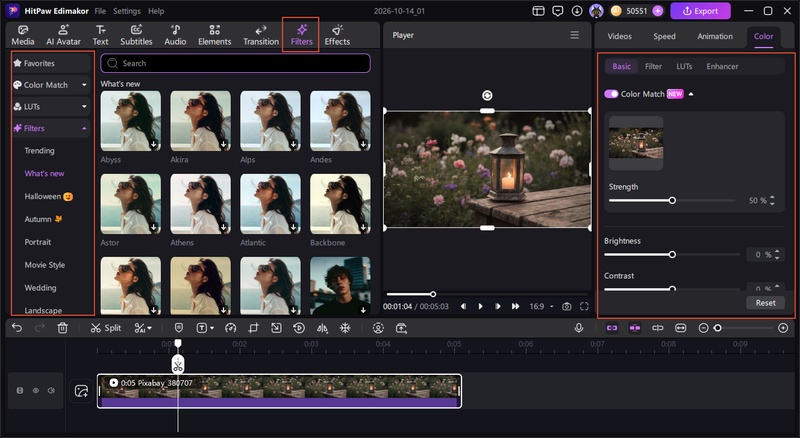Image resolution: width=800 pixels, height=438 pixels.
Task: Collapse the Filters category in sidebar
Action: [84, 128]
